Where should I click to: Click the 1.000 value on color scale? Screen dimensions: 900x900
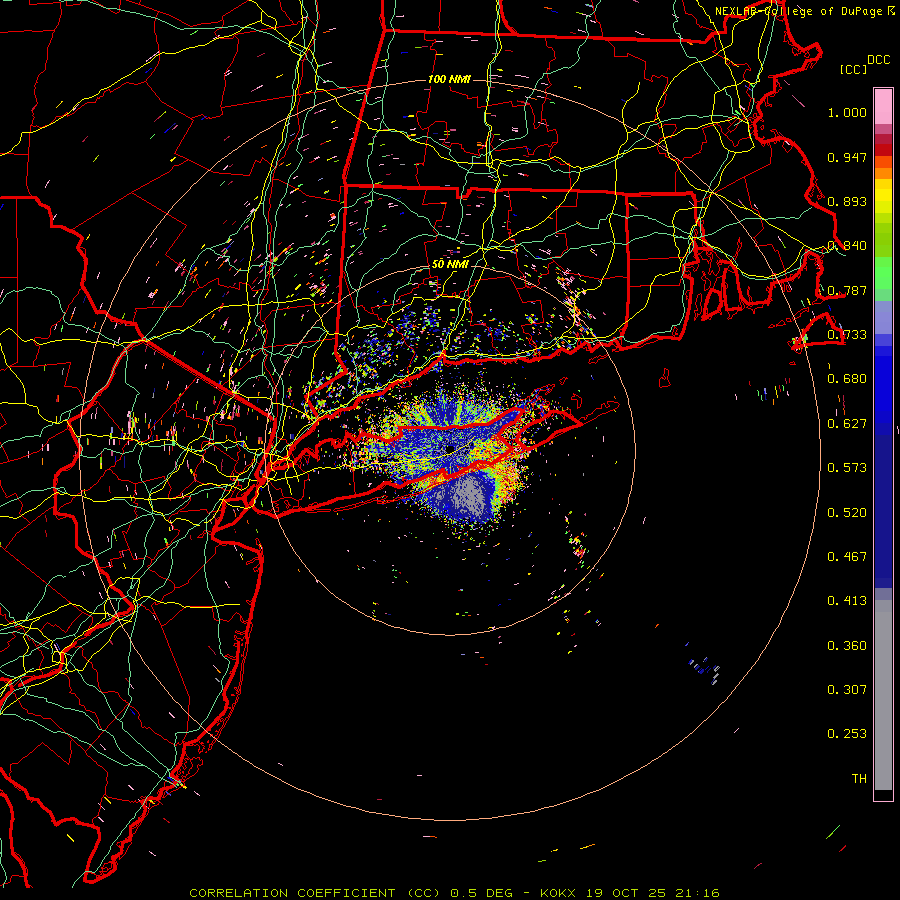(x=847, y=112)
